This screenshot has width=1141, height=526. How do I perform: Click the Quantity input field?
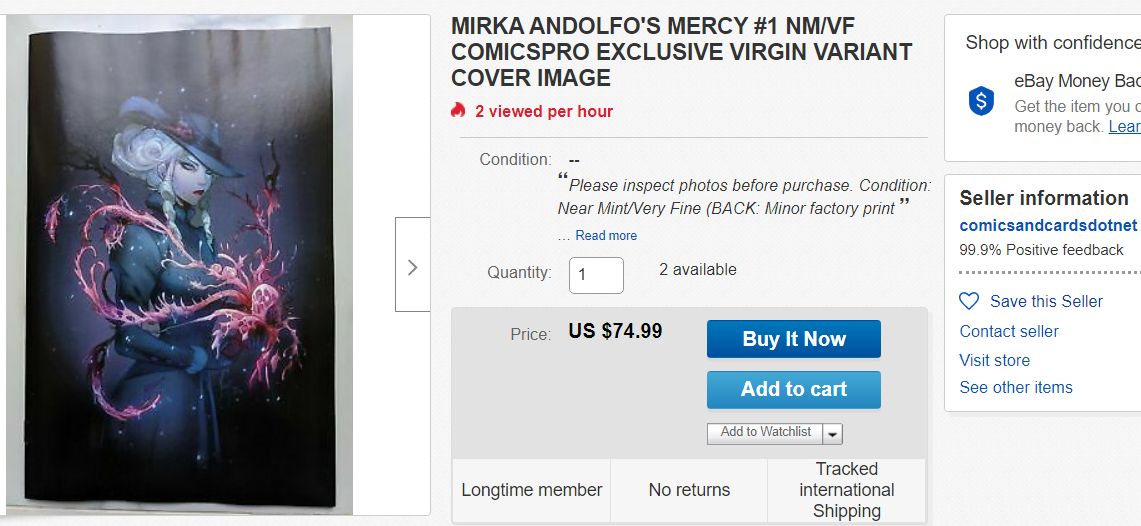pos(596,275)
